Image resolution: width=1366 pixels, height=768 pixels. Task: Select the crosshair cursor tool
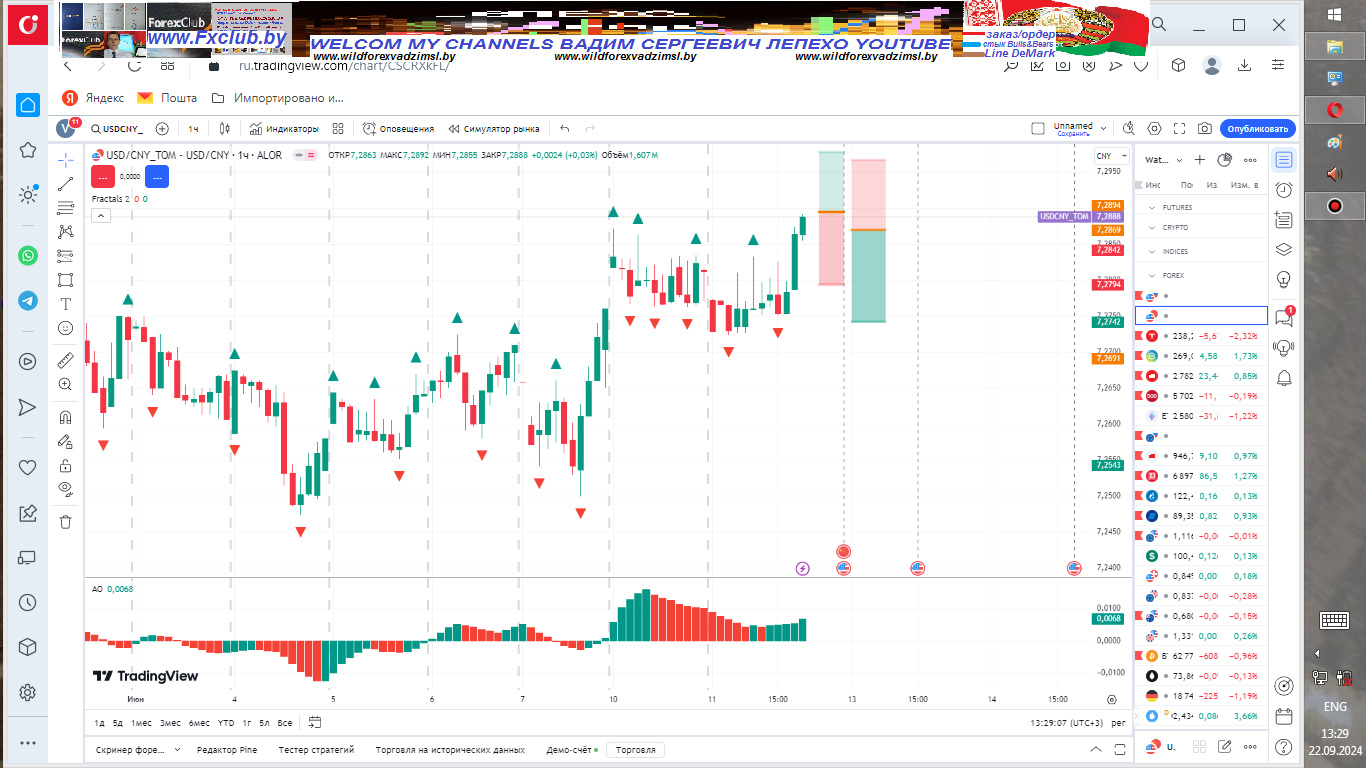65,159
